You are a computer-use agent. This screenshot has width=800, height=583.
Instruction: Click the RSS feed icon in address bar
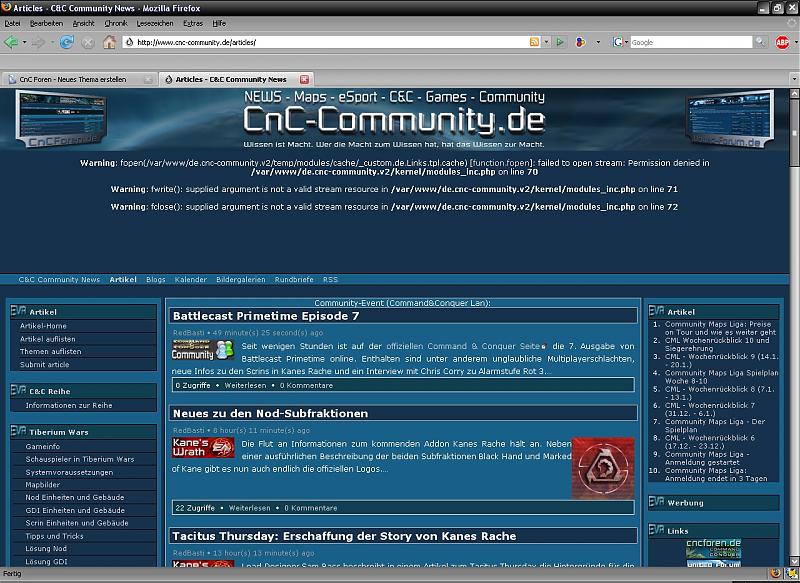tap(534, 42)
